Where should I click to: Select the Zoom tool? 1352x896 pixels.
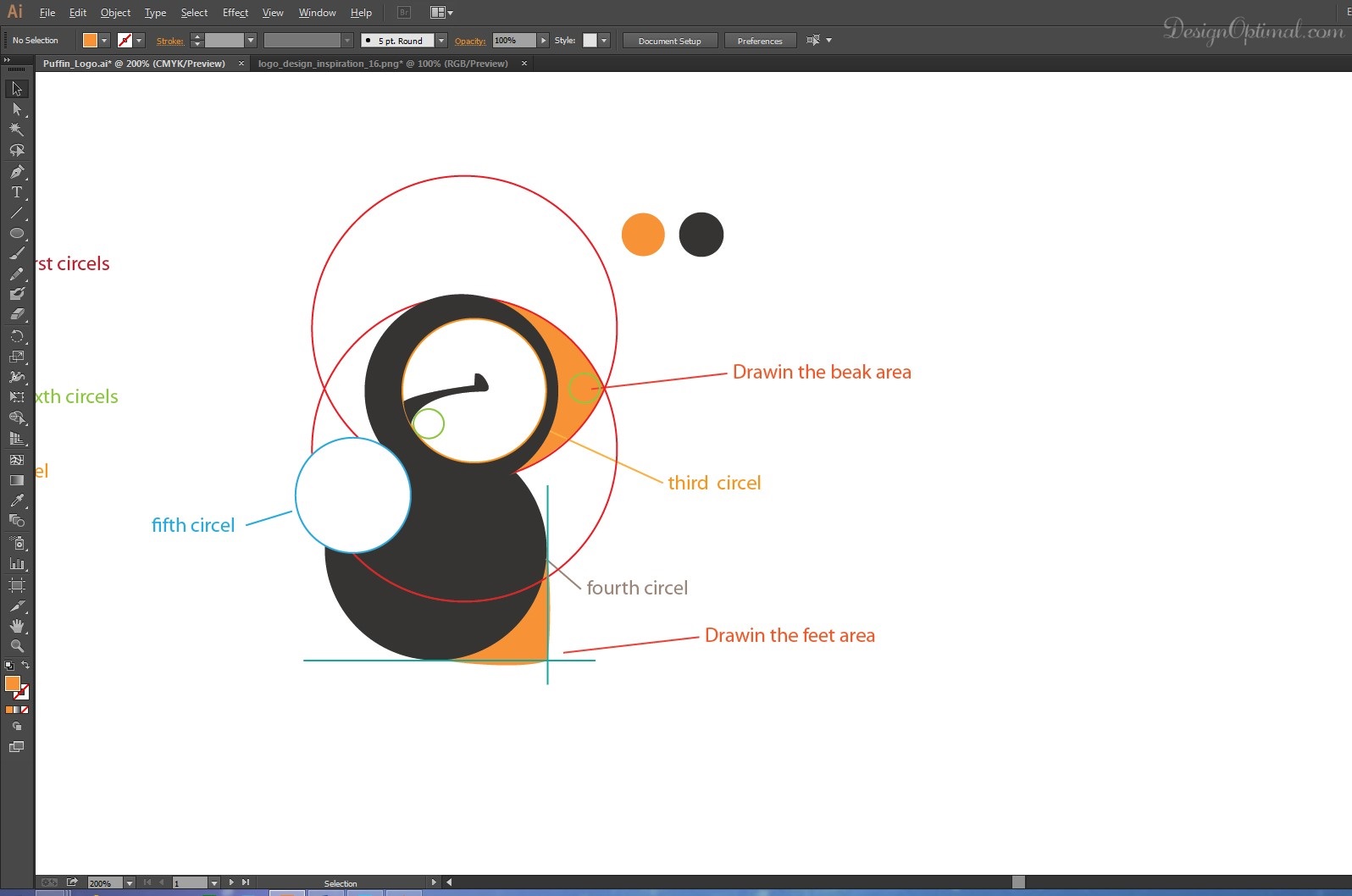click(16, 646)
